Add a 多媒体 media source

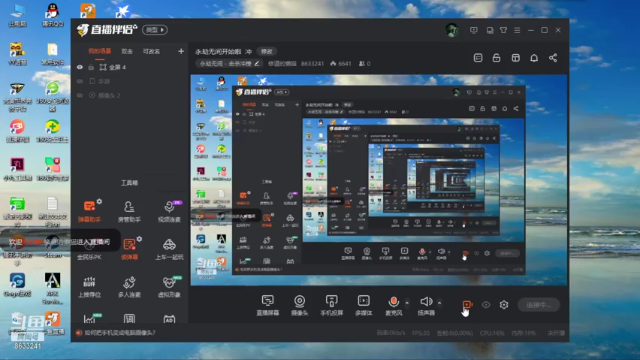pyautogui.click(x=363, y=305)
